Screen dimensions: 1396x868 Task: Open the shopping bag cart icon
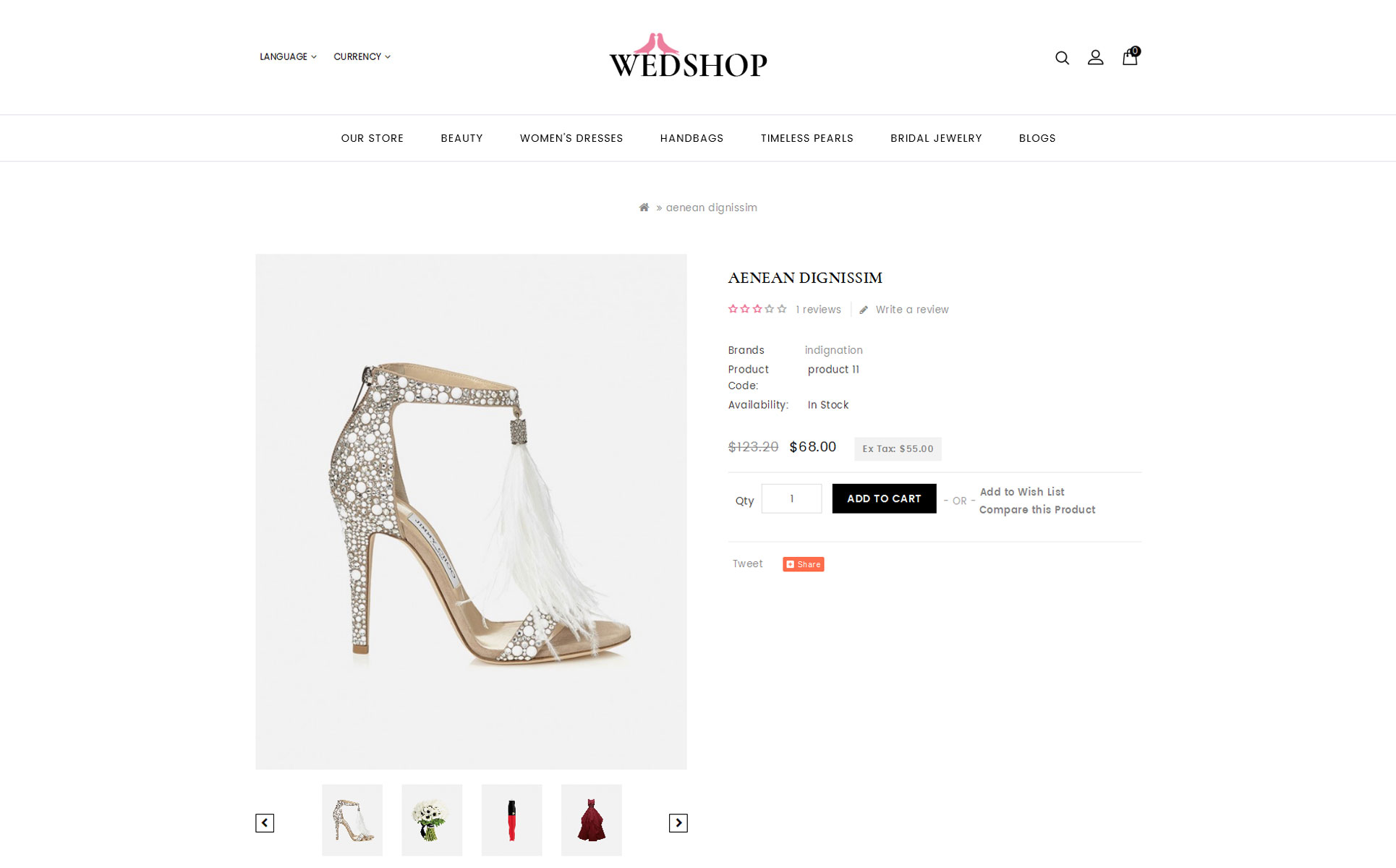[1131, 56]
